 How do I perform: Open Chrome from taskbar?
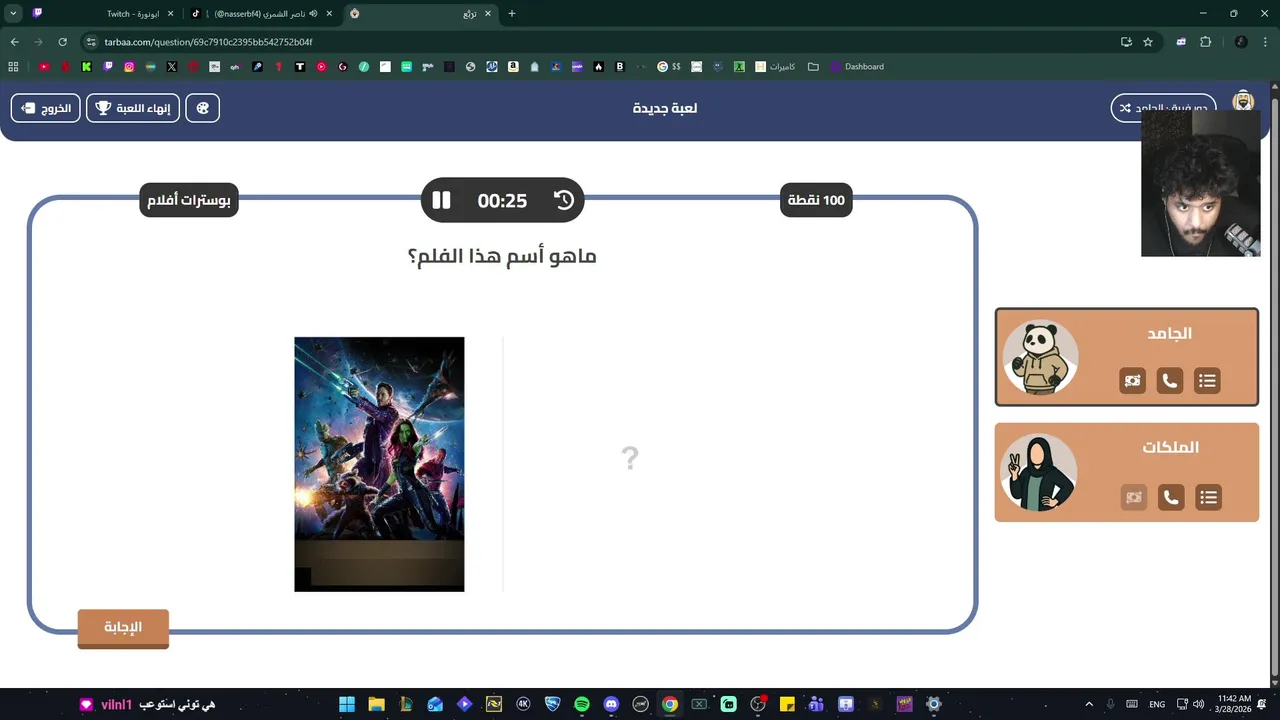(670, 704)
